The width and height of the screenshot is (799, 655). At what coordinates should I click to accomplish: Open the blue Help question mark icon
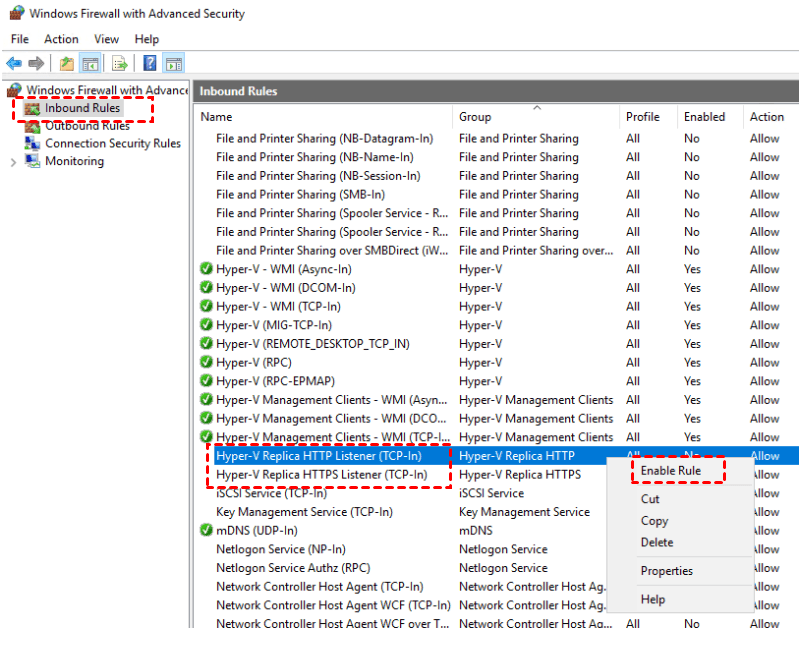click(149, 64)
